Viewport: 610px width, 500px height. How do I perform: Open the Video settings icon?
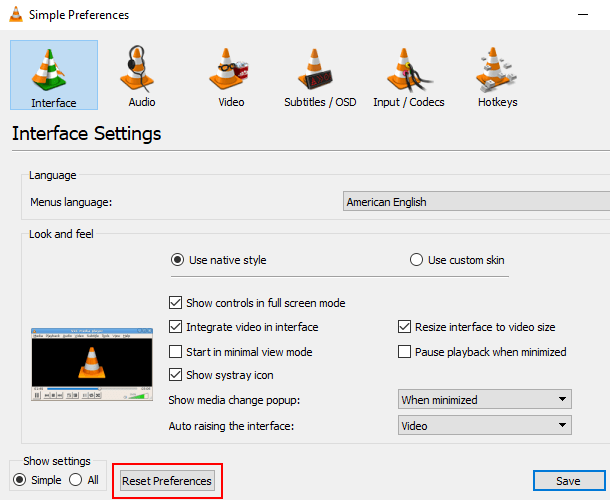231,69
